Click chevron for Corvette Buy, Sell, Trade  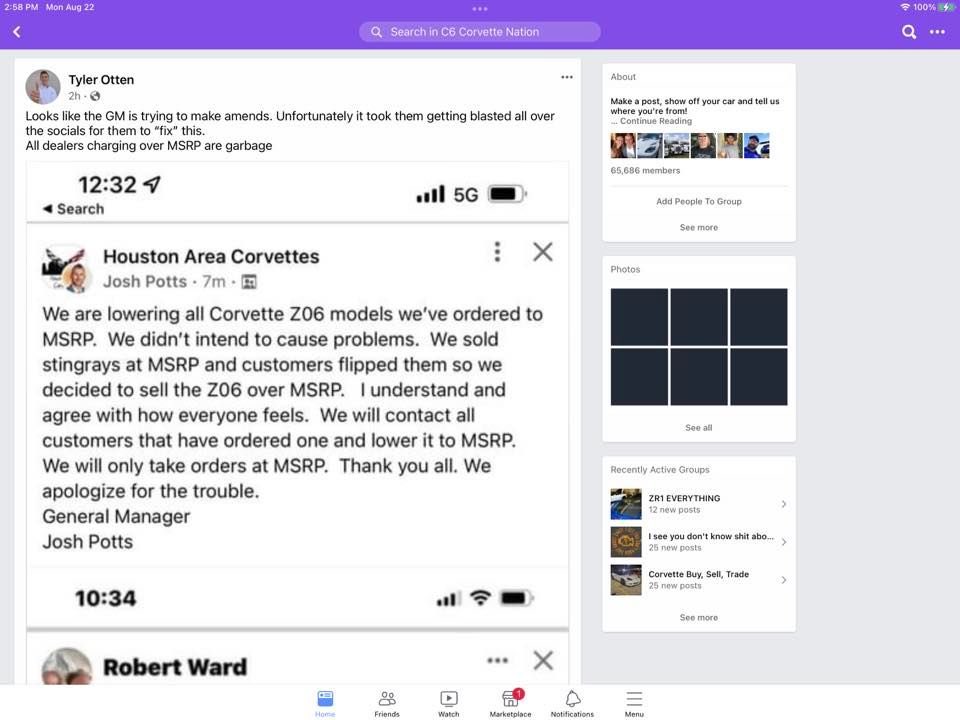tap(784, 580)
